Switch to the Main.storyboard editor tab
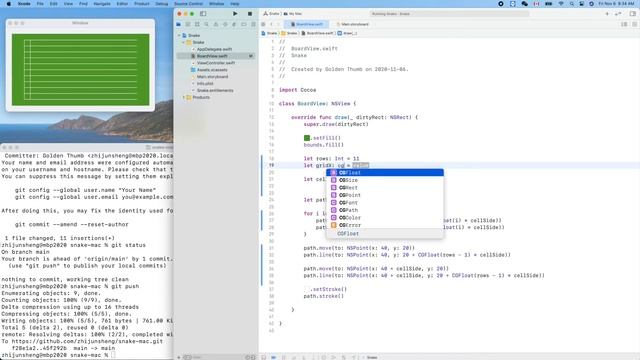 pos(352,24)
